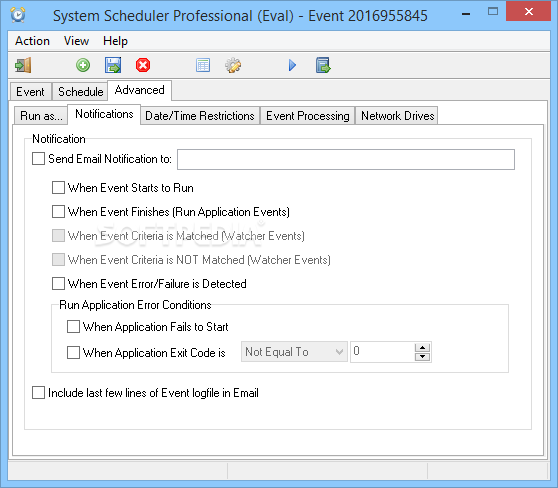
Task: Click the log view toolbar icon
Action: pyautogui.click(x=323, y=65)
